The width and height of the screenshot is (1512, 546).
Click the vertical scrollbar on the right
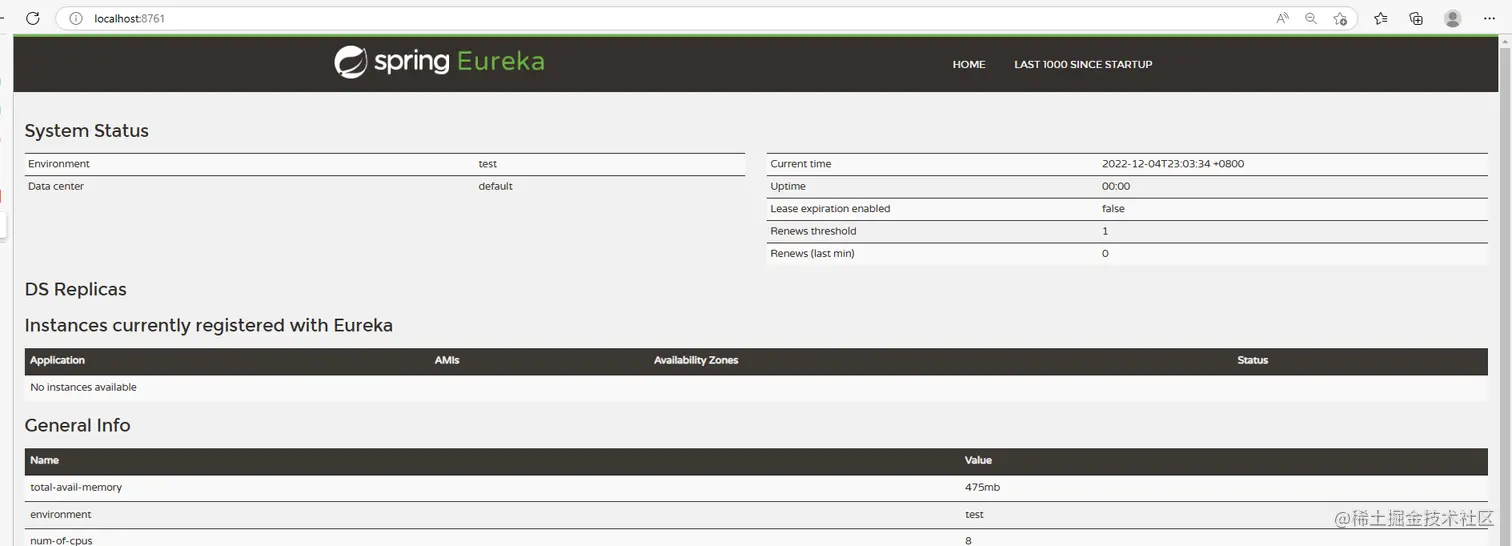[1505, 291]
